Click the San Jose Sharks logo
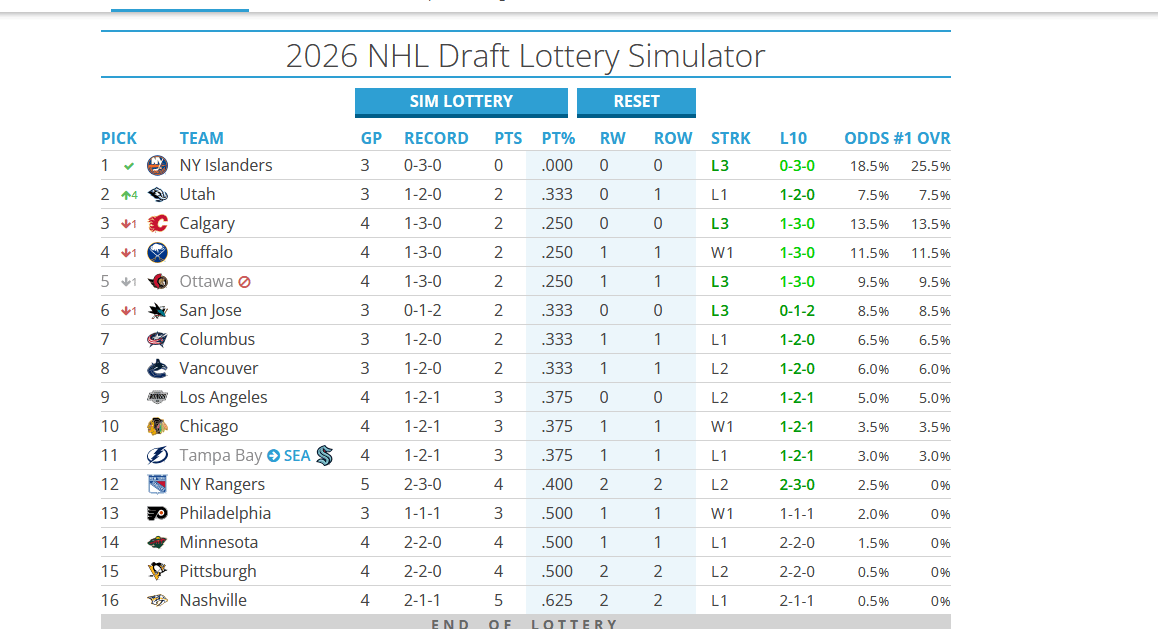Image resolution: width=1158 pixels, height=629 pixels. (x=157, y=311)
